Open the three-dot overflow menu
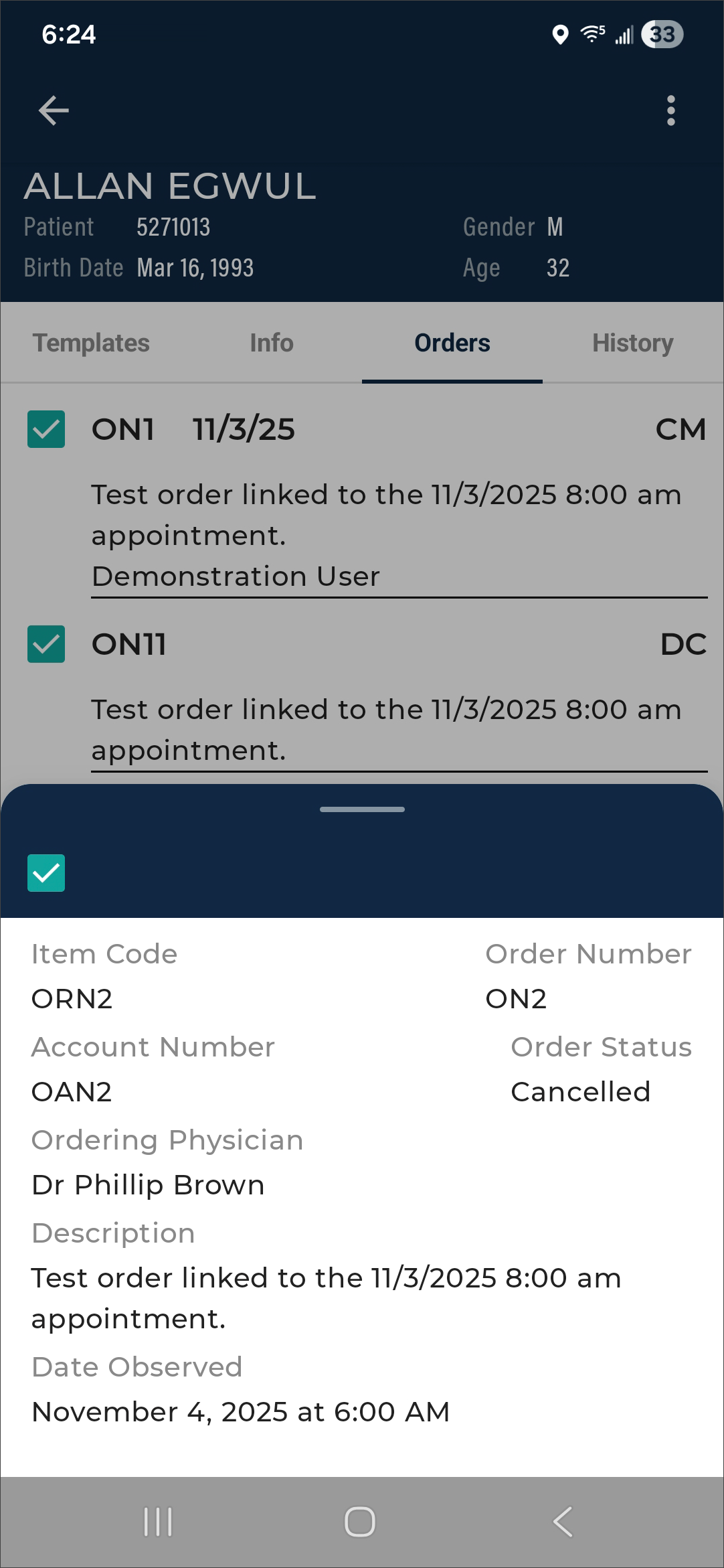 670,110
